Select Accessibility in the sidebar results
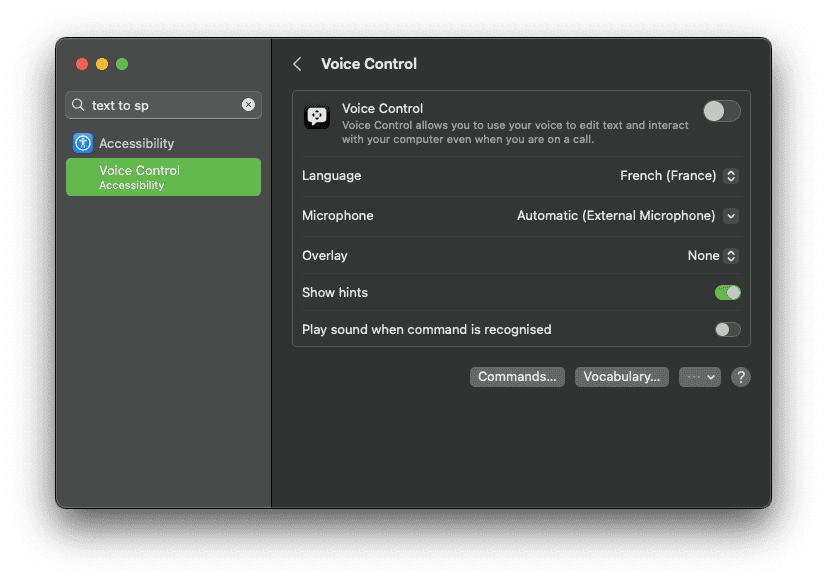The width and height of the screenshot is (827, 582). point(164,143)
